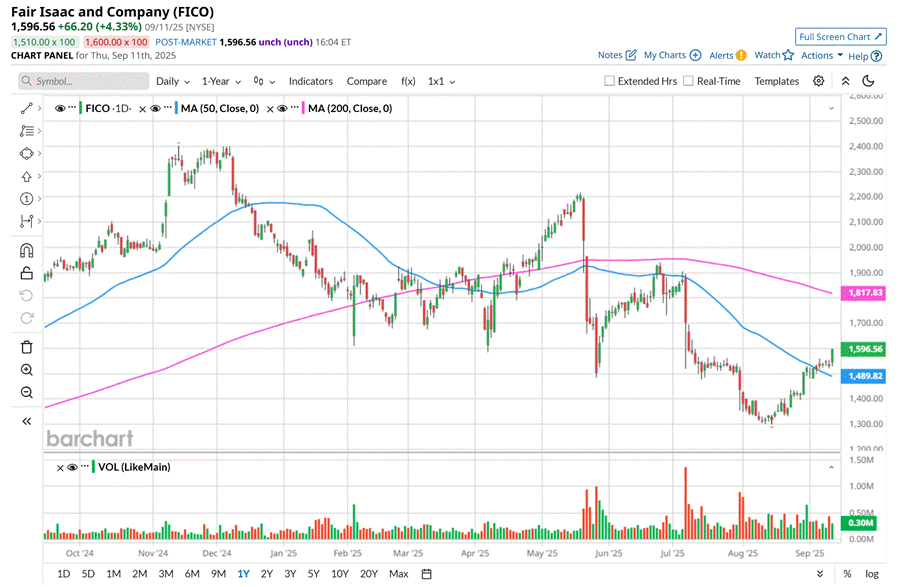This screenshot has height=587, width=903.
Task: Click the MA 200 pink color marker
Action: click(303, 108)
